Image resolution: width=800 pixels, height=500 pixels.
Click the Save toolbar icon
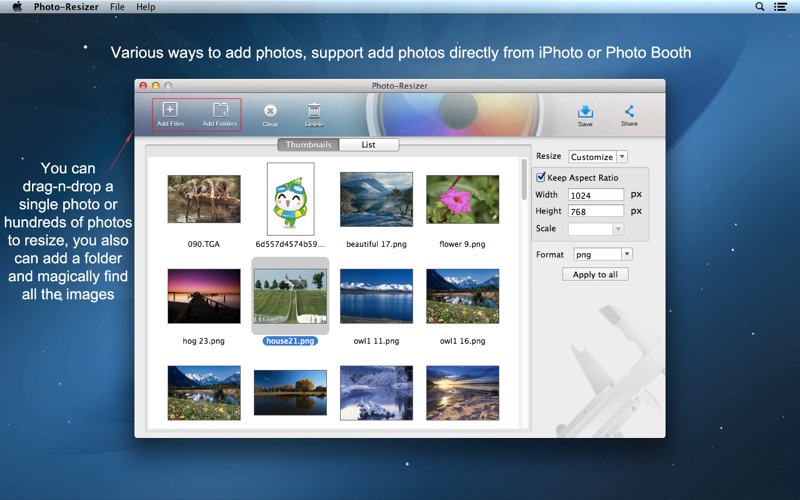(585, 112)
